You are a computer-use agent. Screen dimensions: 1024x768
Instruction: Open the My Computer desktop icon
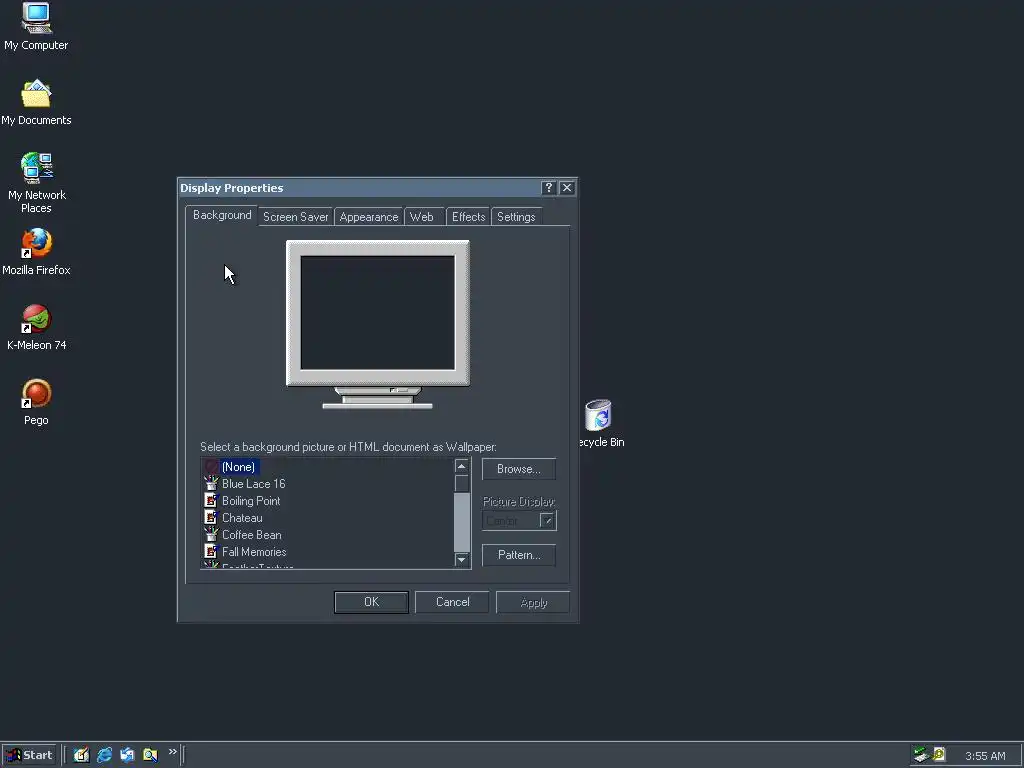36,26
